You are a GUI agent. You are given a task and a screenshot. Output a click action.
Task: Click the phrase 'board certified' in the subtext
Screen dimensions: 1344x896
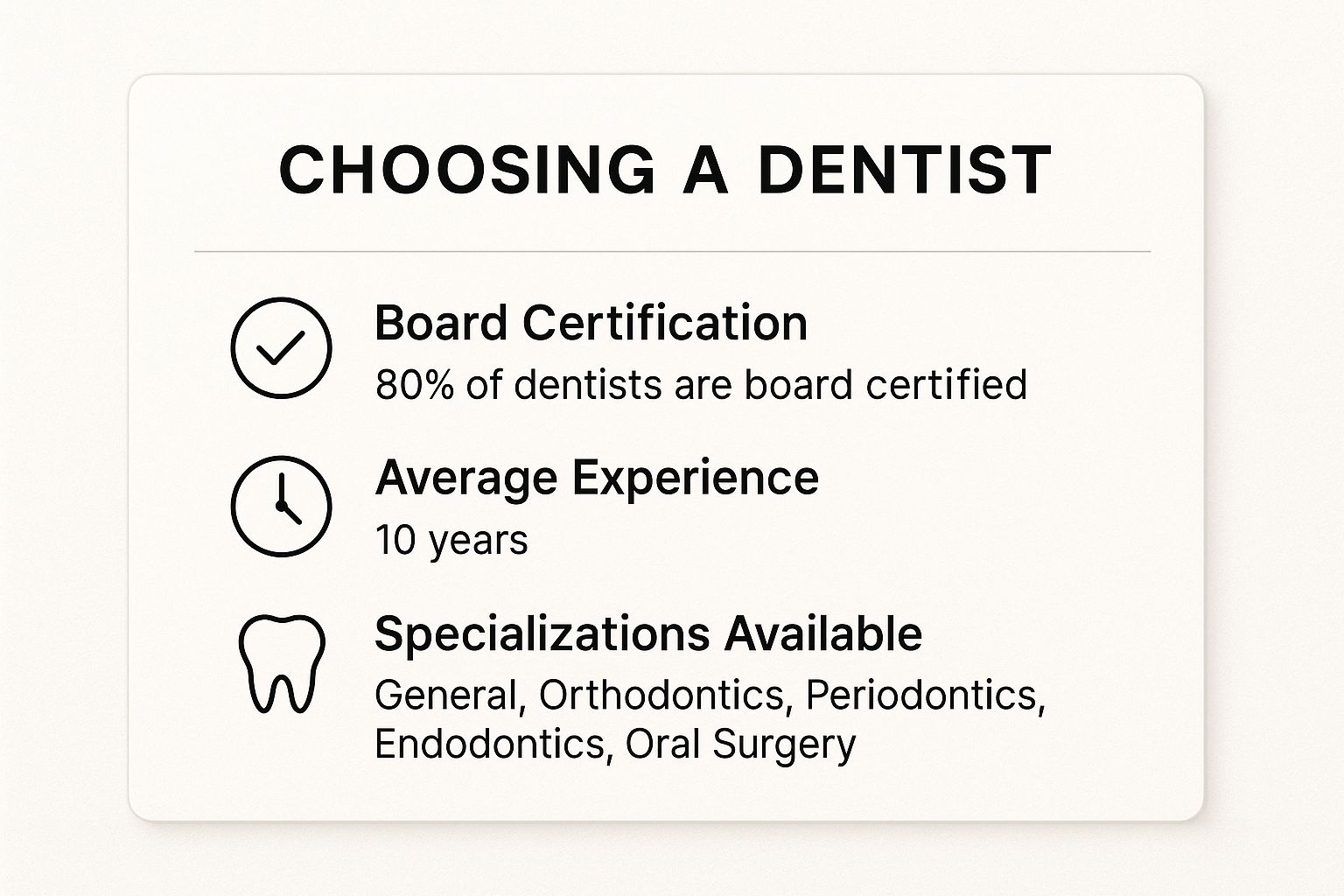click(x=885, y=385)
